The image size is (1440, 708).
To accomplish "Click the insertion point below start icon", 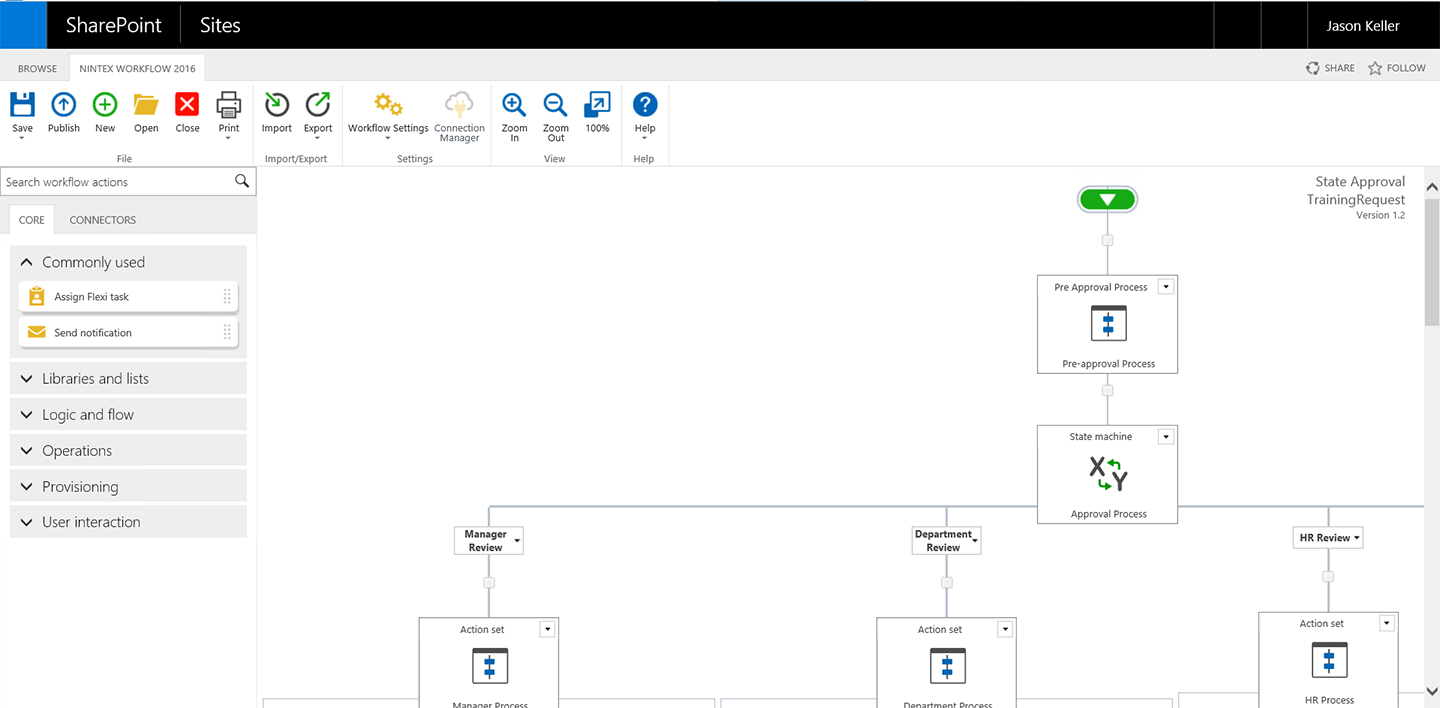I will tap(1107, 240).
